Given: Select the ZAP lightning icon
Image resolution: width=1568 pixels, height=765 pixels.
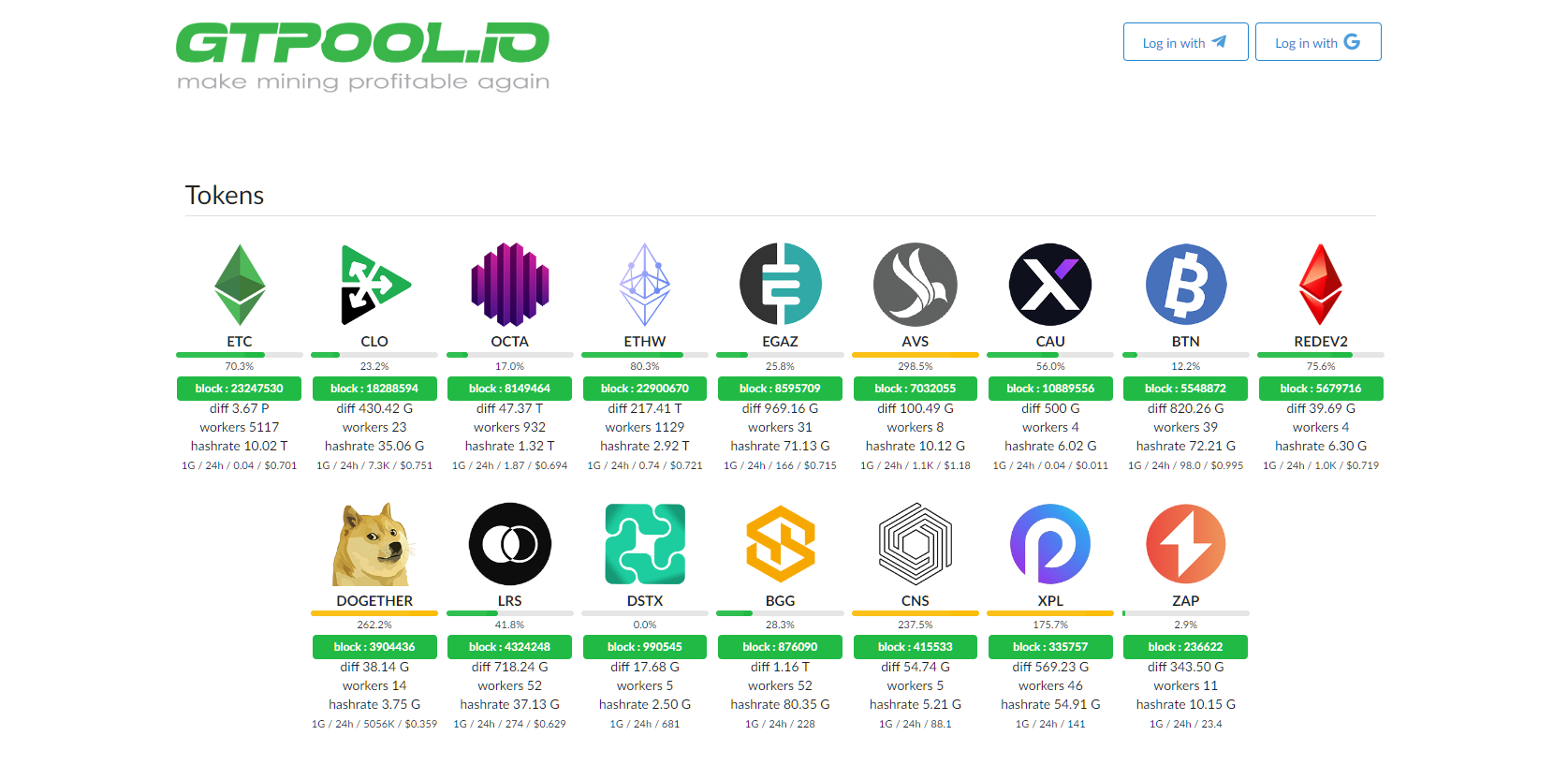Looking at the screenshot, I should pos(1186,544).
